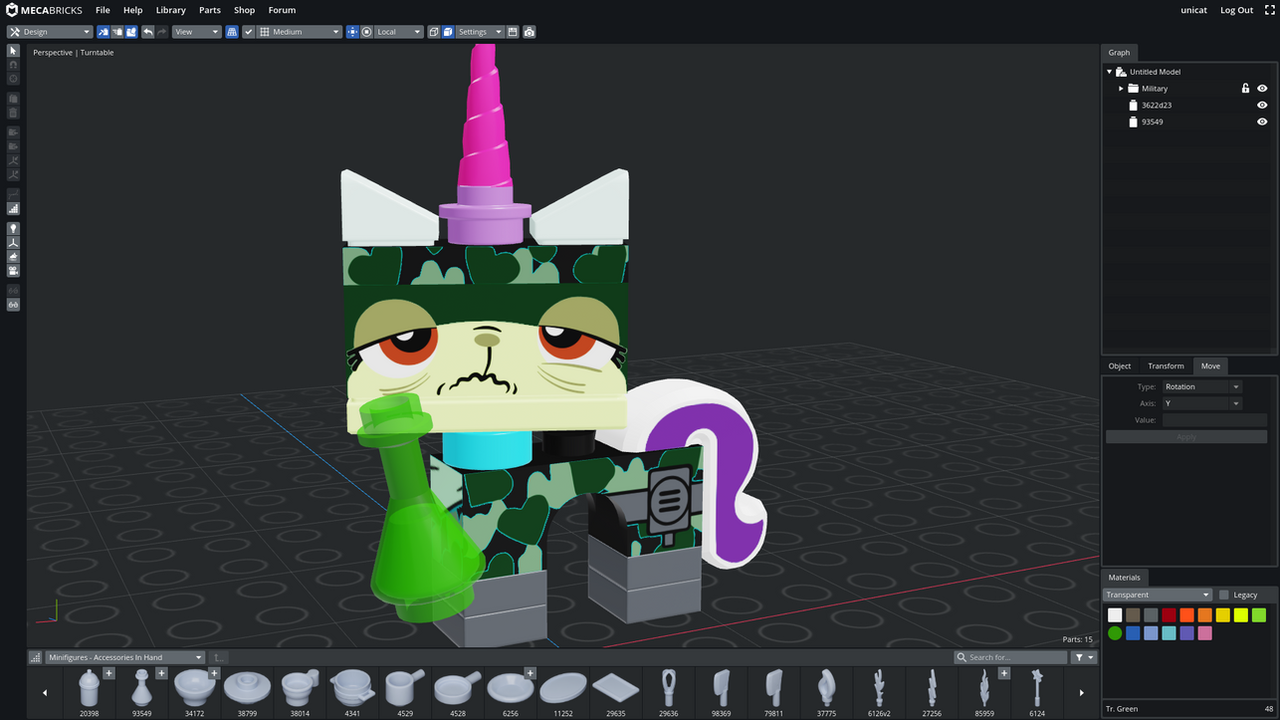Pick the white transparent color swatch
This screenshot has width=1280, height=720.
click(1115, 615)
